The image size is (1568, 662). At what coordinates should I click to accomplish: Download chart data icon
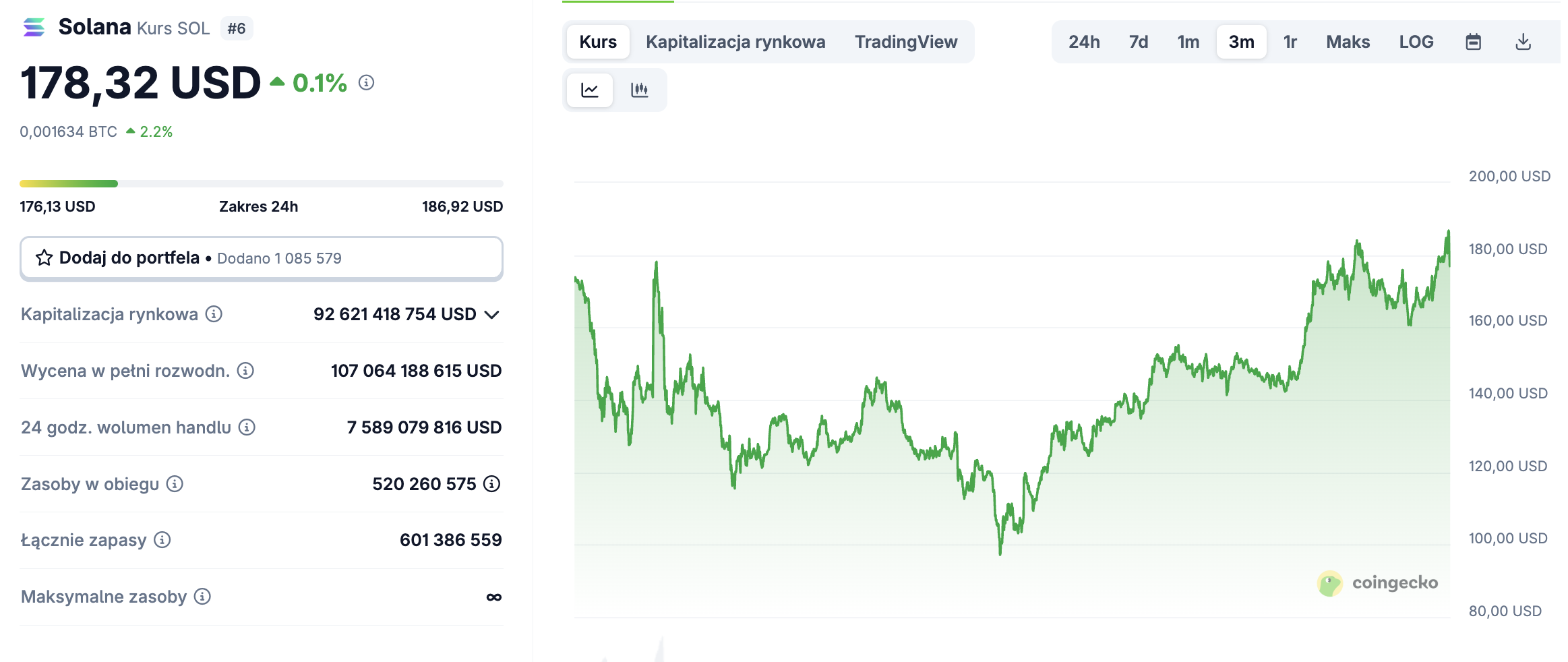[x=1524, y=42]
